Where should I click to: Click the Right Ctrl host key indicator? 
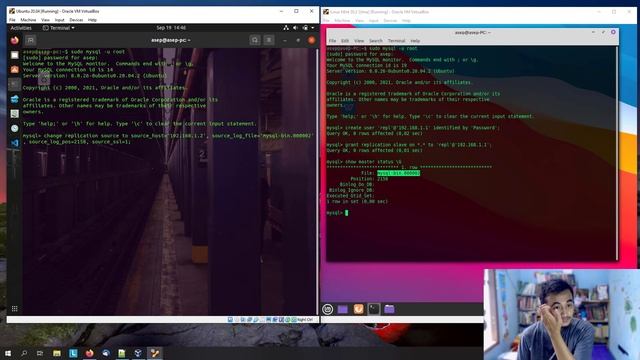click(x=306, y=320)
